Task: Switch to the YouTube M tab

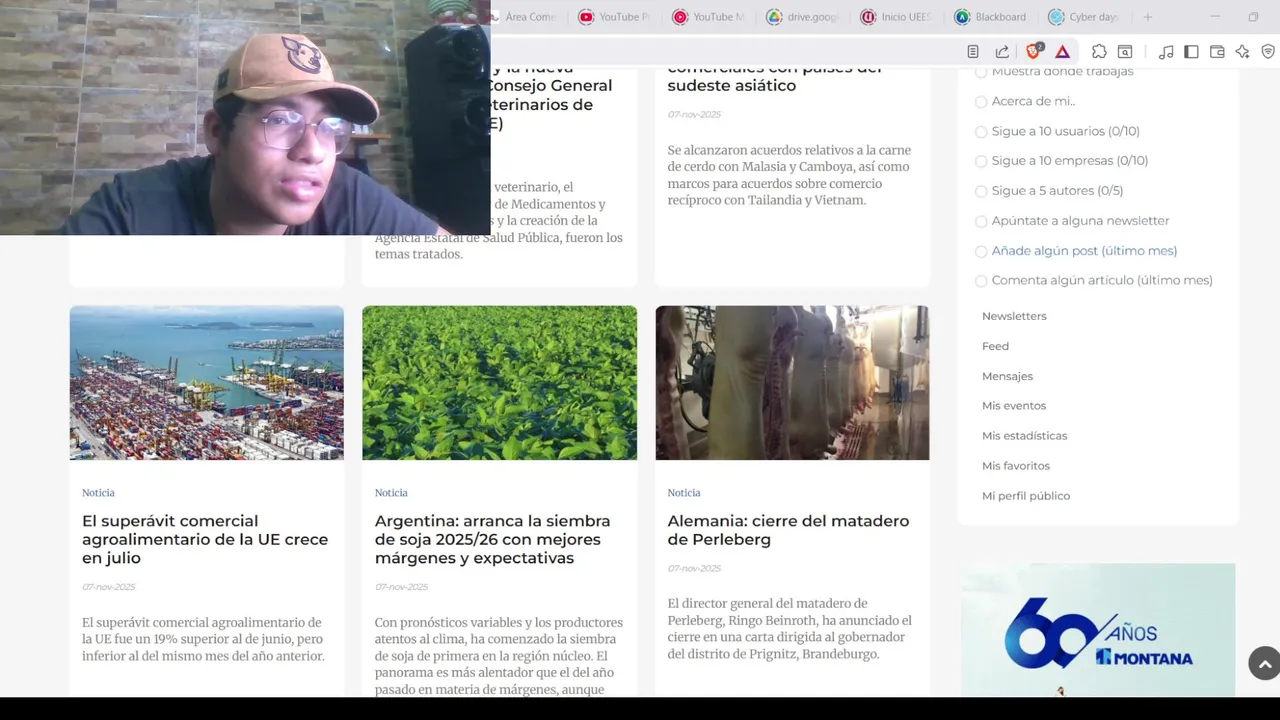Action: click(x=708, y=17)
